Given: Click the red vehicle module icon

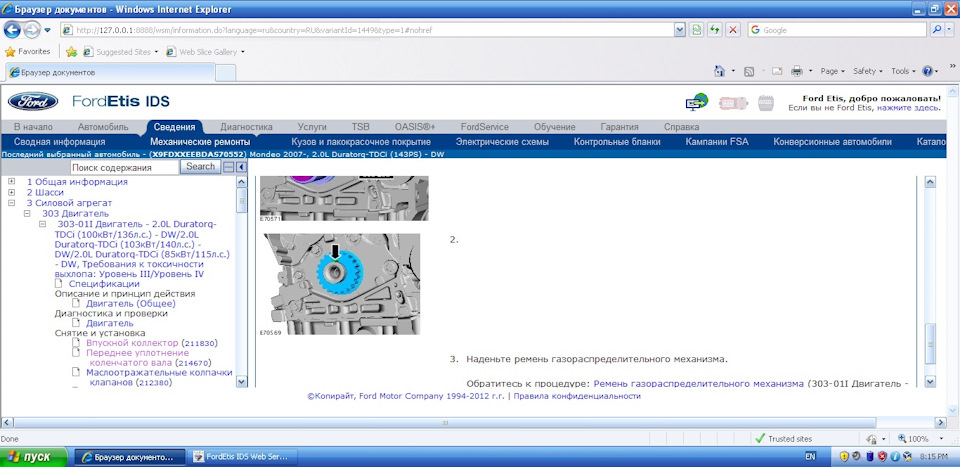Looking at the screenshot, I should coord(732,102).
